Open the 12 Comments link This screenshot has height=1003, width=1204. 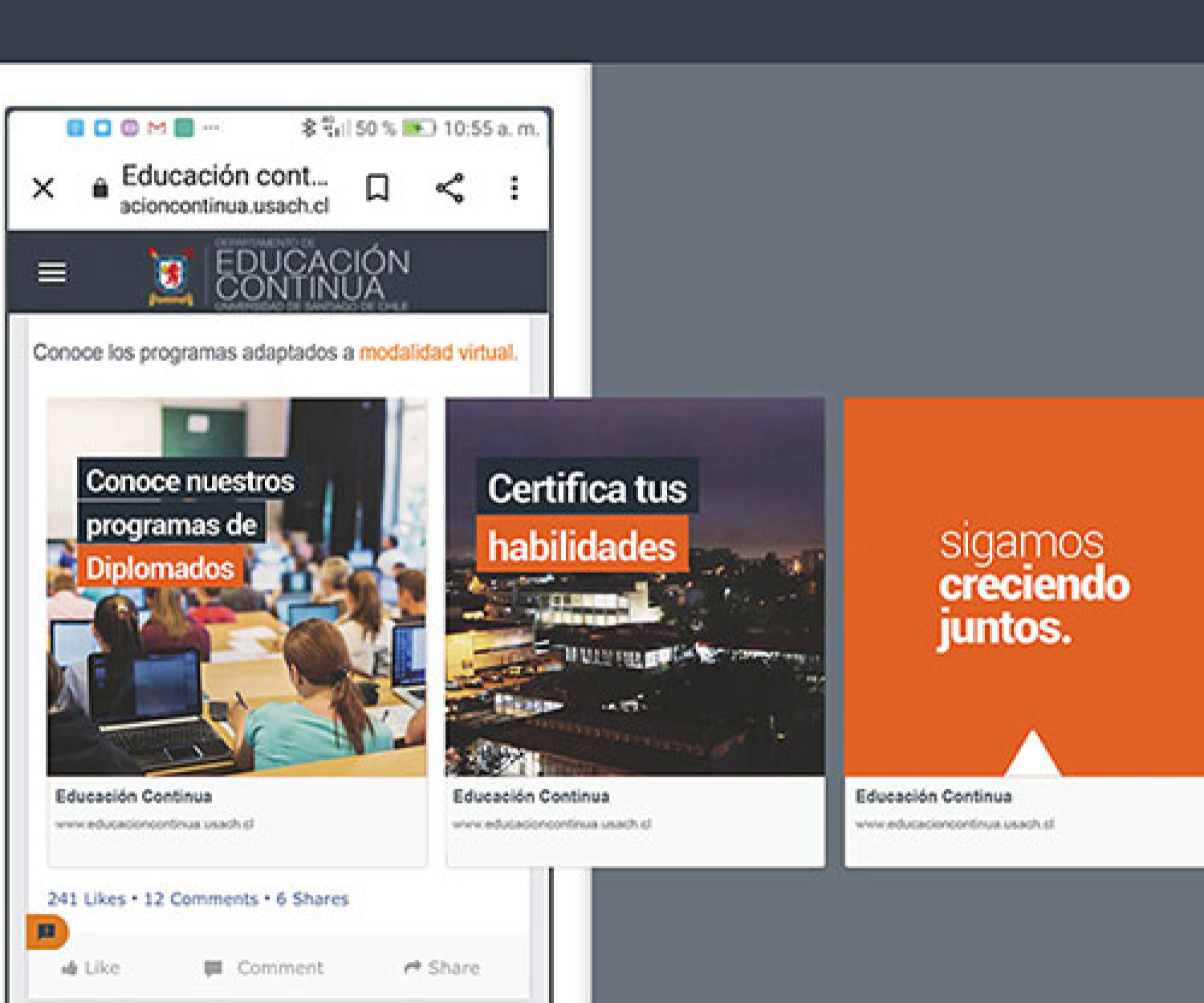click(x=201, y=899)
